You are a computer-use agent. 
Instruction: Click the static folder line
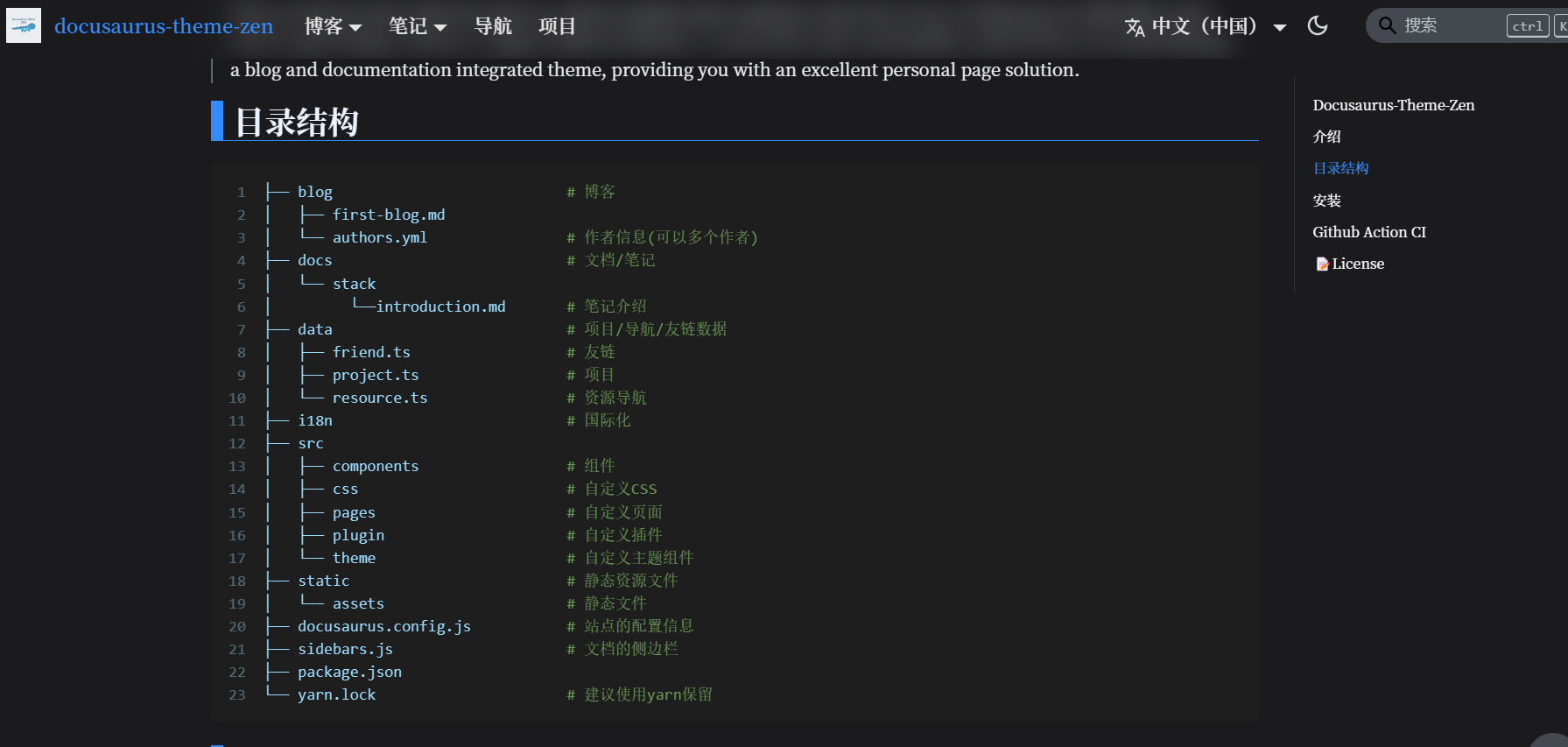click(324, 581)
